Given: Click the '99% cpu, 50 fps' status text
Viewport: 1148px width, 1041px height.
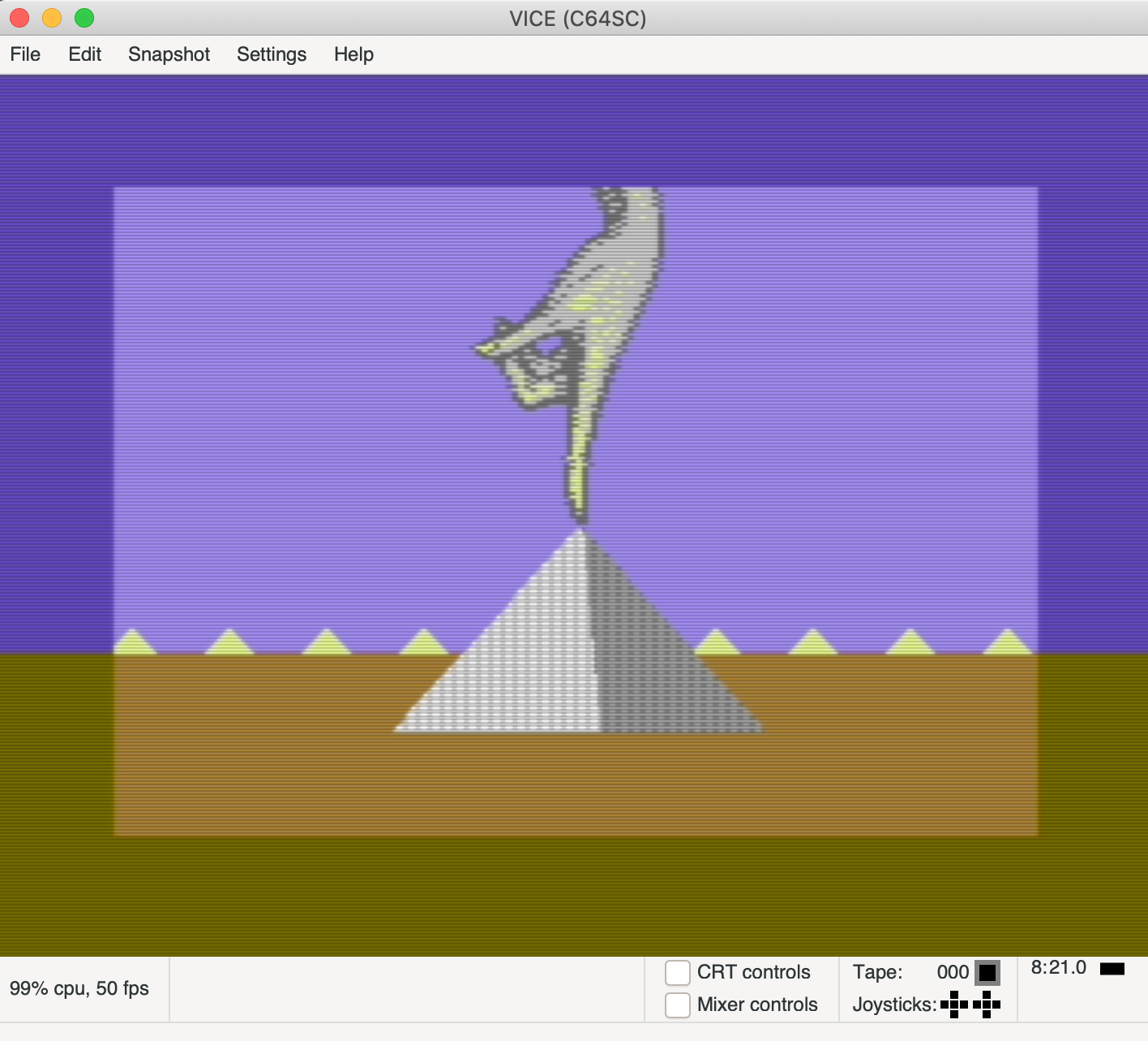Looking at the screenshot, I should tap(79, 988).
